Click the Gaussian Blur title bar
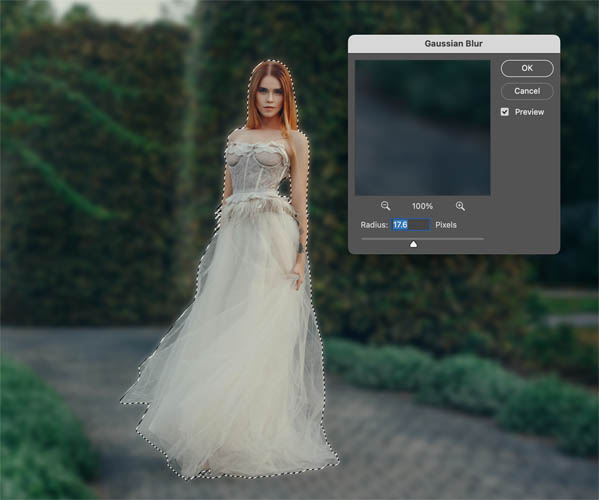The height and width of the screenshot is (500, 599). coord(454,44)
